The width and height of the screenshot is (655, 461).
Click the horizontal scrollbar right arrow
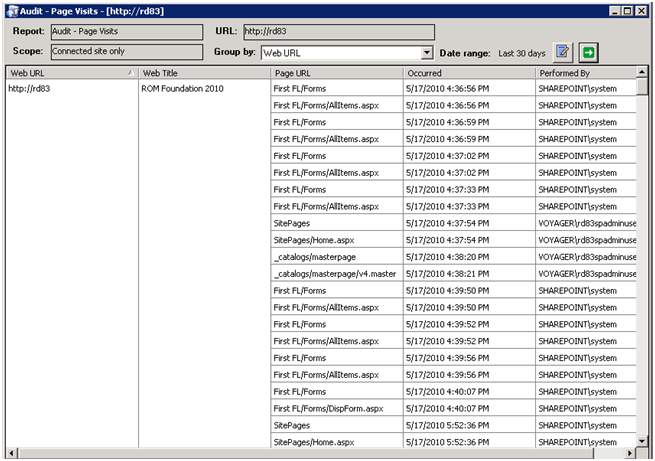[x=630, y=453]
